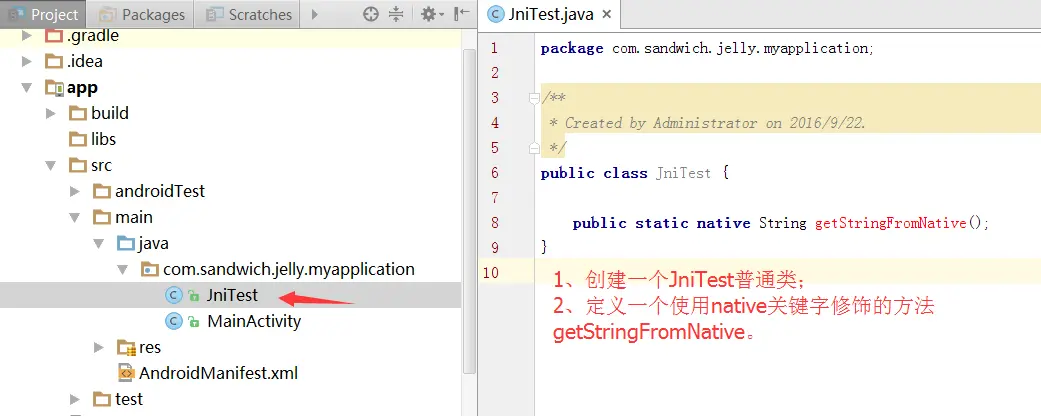Click the lock badge beside JniTest
The image size is (1041, 416).
coord(193,296)
